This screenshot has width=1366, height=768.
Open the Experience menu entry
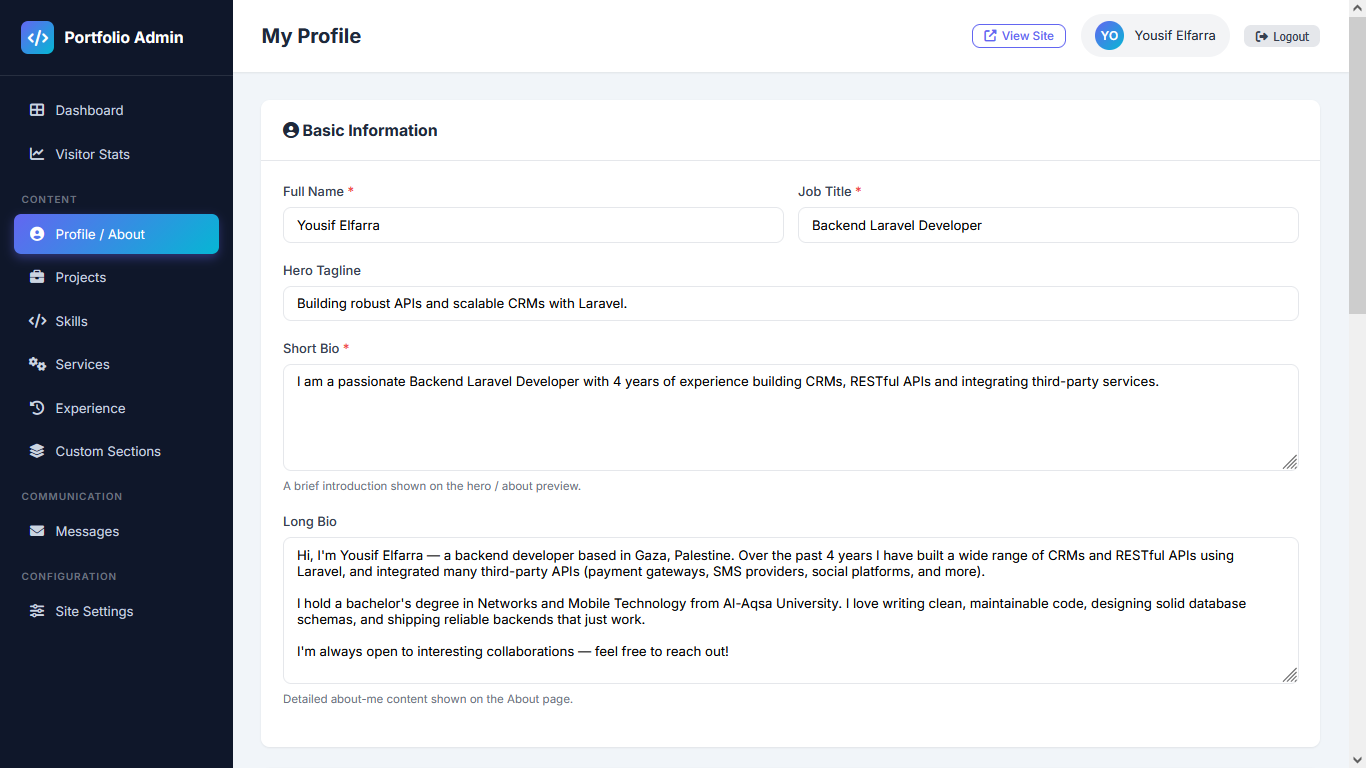(116, 408)
